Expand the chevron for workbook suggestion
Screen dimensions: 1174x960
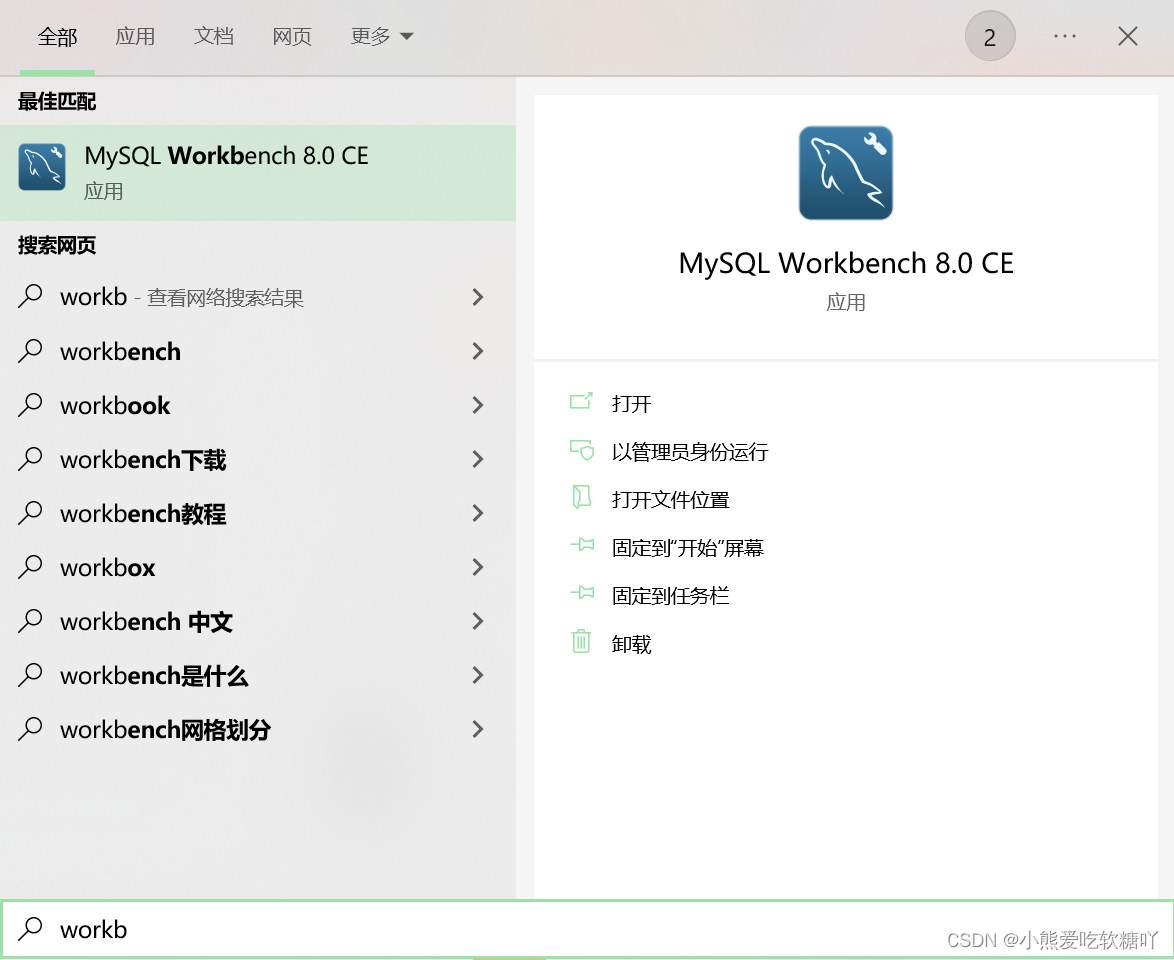point(478,405)
